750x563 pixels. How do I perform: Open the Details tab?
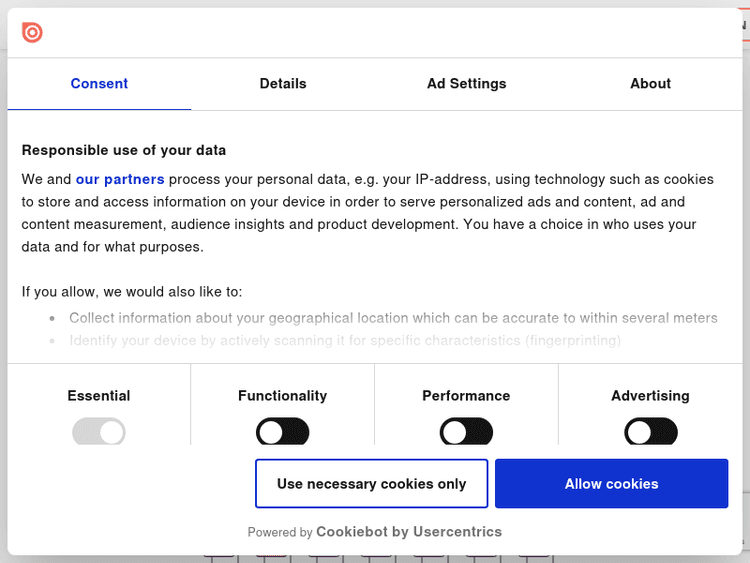pyautogui.click(x=283, y=84)
